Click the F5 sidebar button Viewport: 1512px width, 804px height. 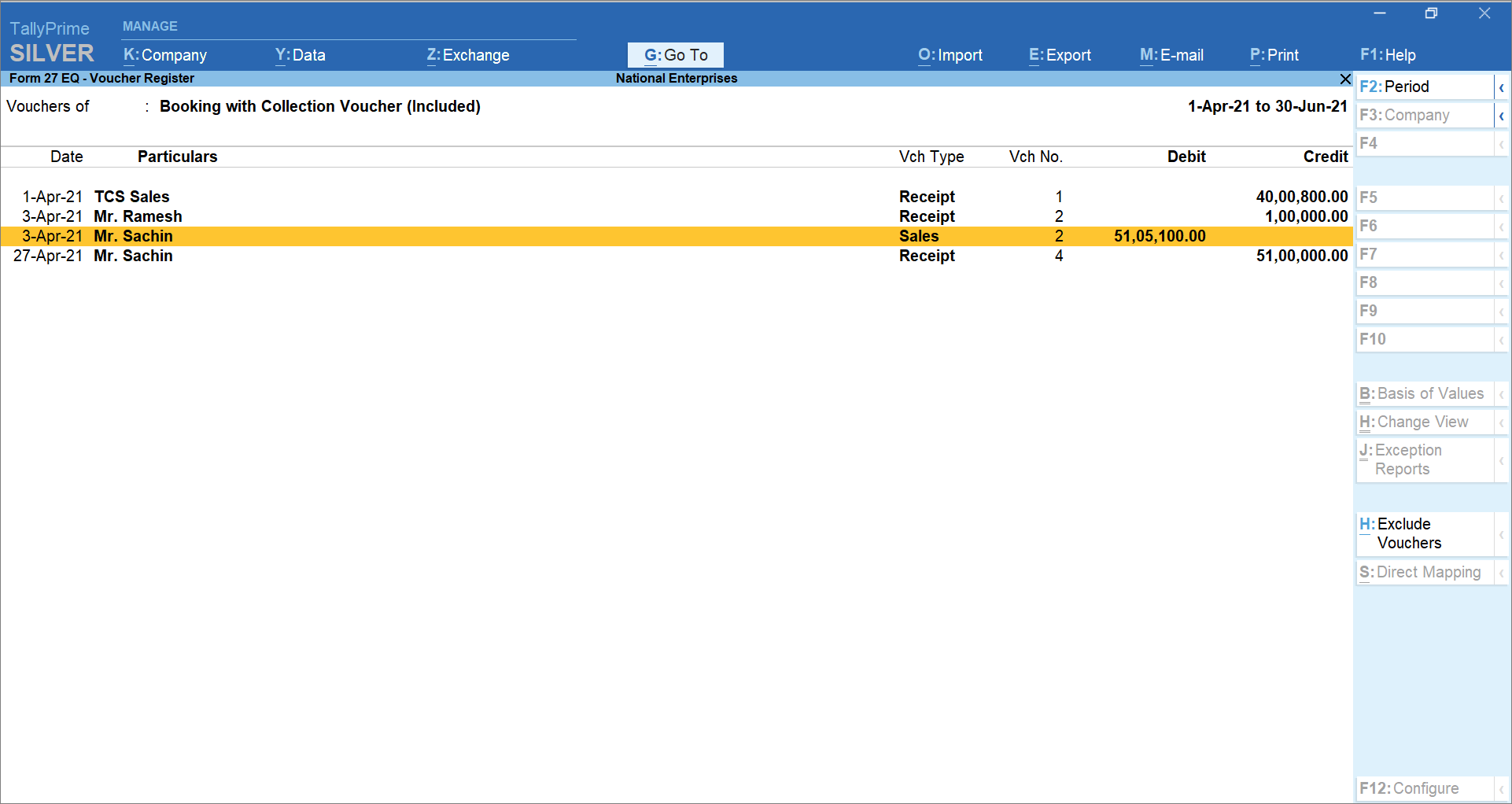click(1425, 197)
